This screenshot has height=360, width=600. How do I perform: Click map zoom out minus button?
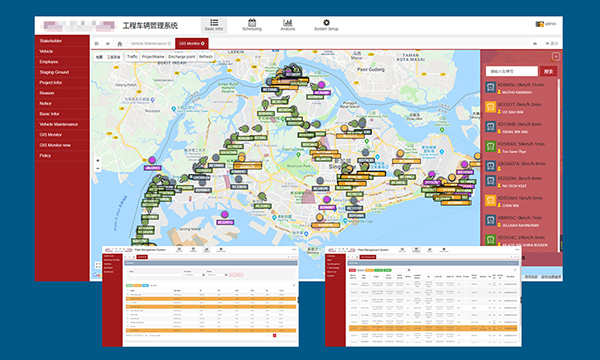click(98, 169)
